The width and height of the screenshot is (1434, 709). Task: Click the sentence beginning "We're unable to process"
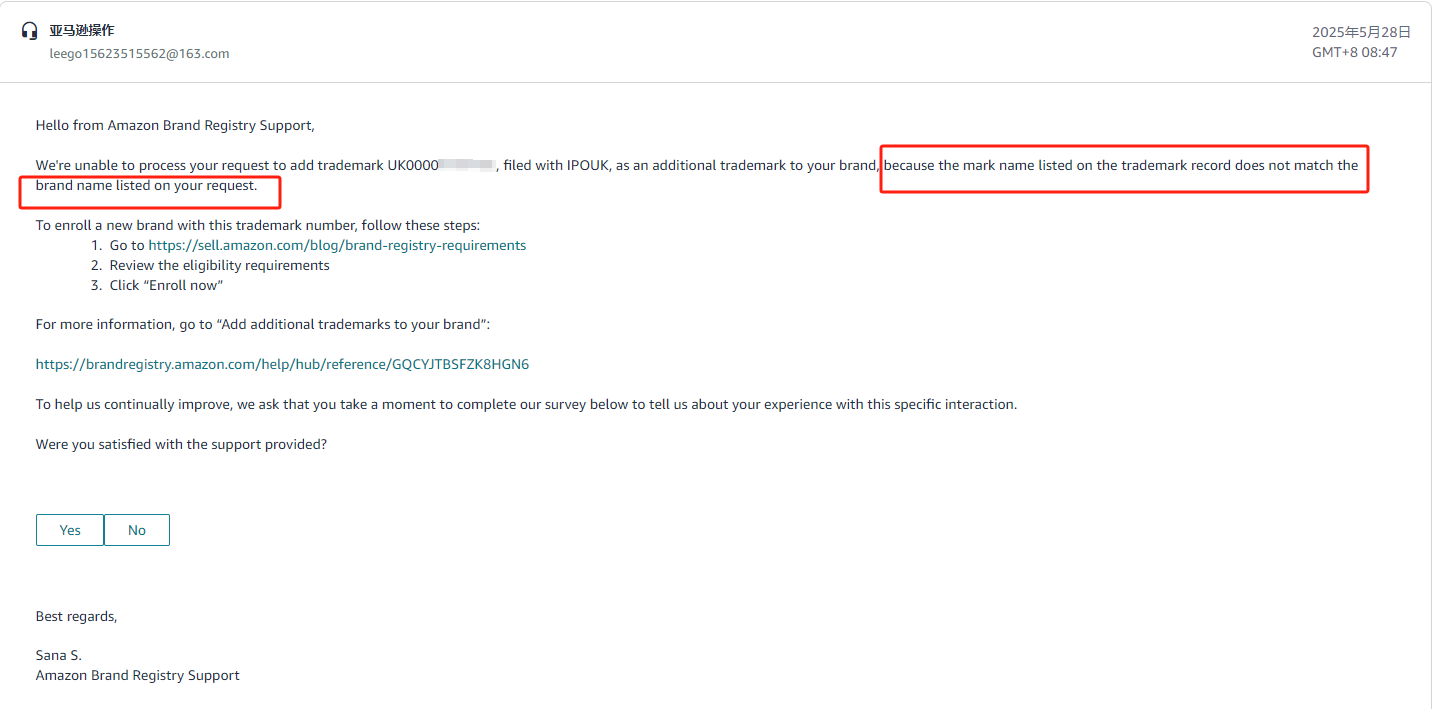pos(697,175)
